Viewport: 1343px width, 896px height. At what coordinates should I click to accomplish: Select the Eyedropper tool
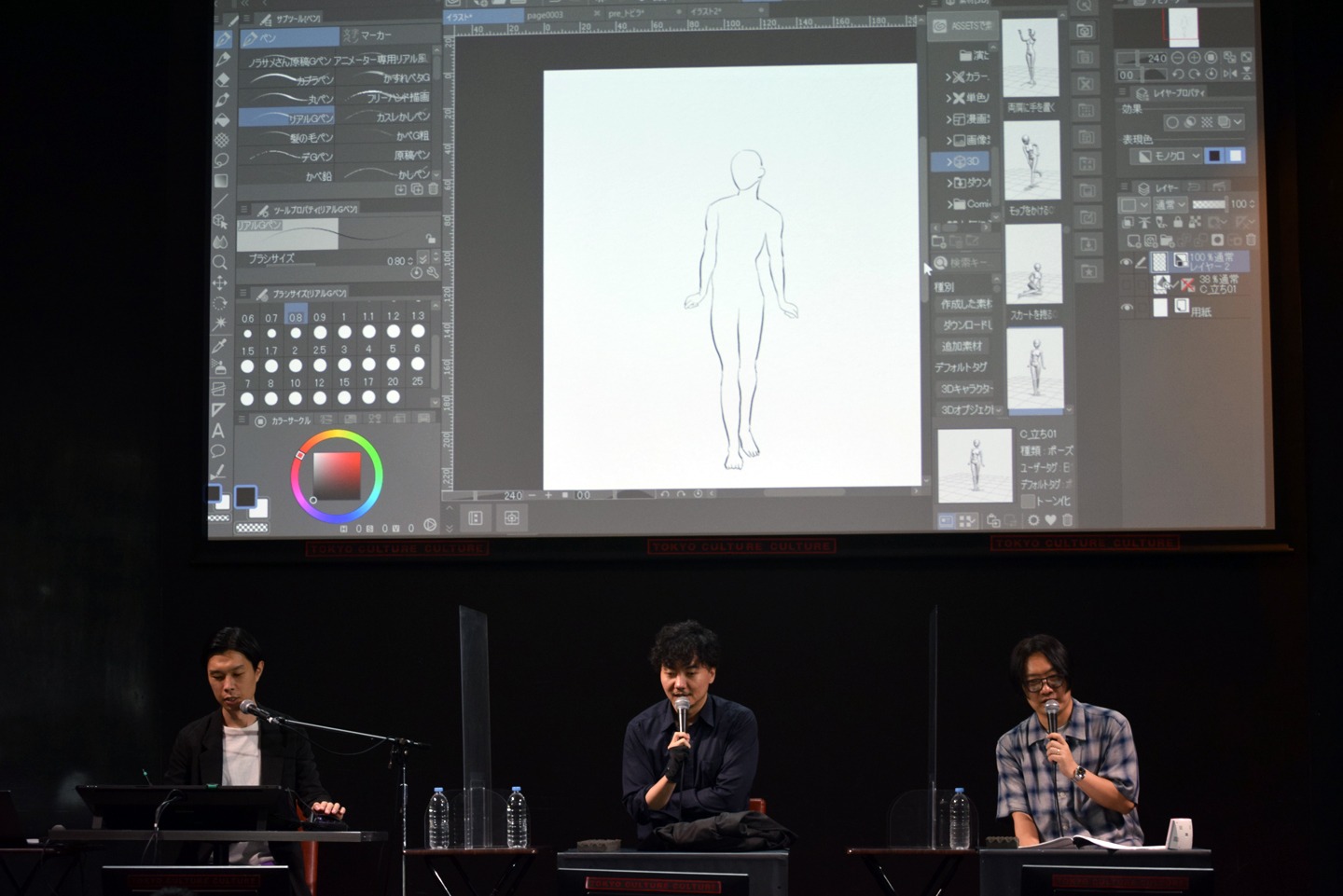click(x=219, y=346)
